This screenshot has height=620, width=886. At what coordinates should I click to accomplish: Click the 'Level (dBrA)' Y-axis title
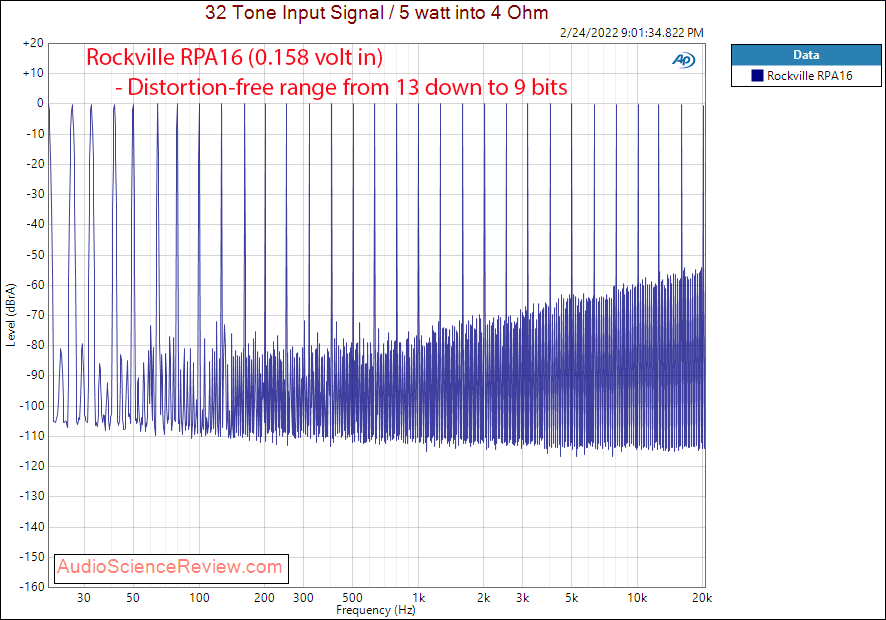pos(11,315)
